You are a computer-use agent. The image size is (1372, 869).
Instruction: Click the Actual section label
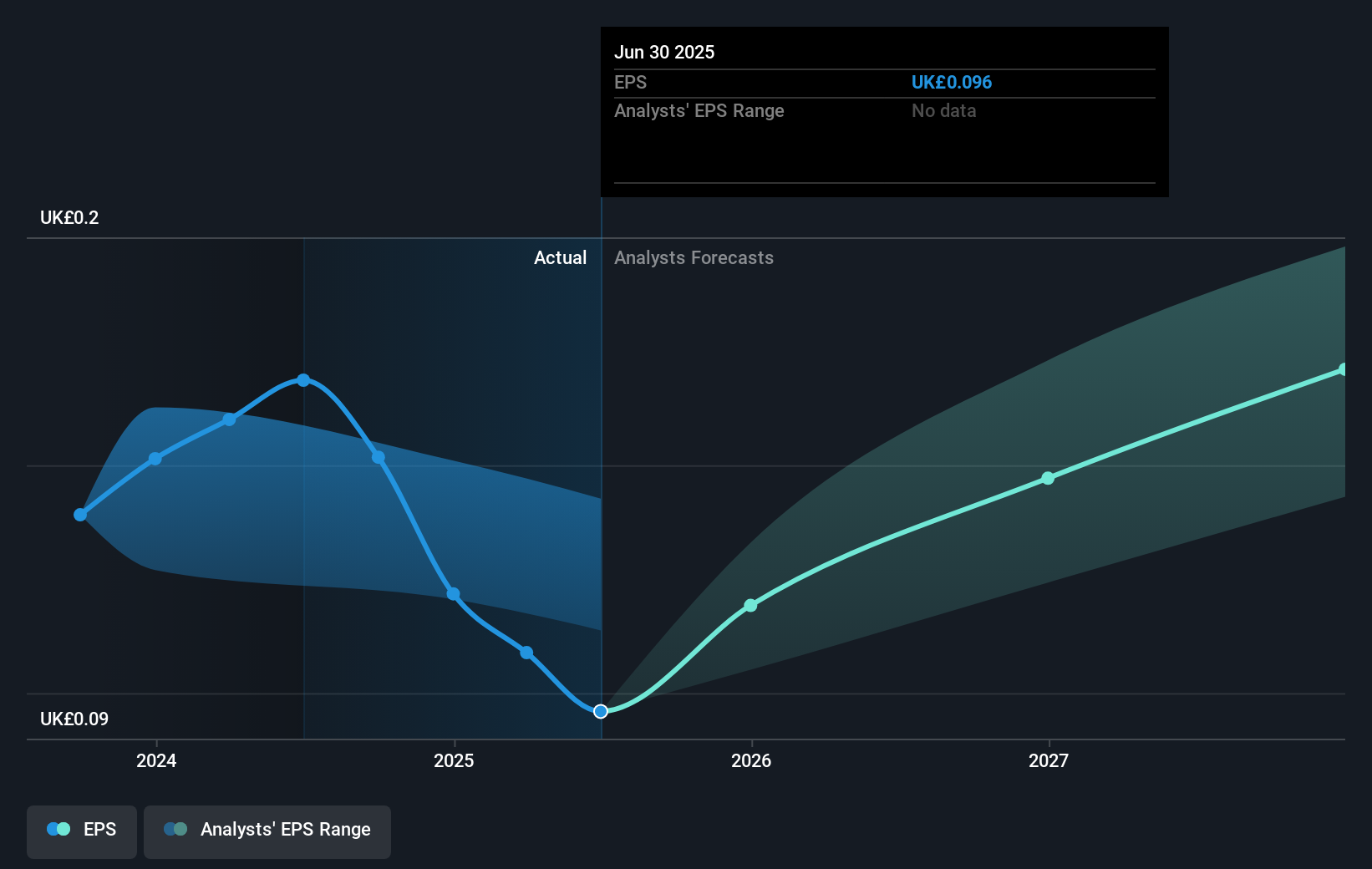pos(560,257)
